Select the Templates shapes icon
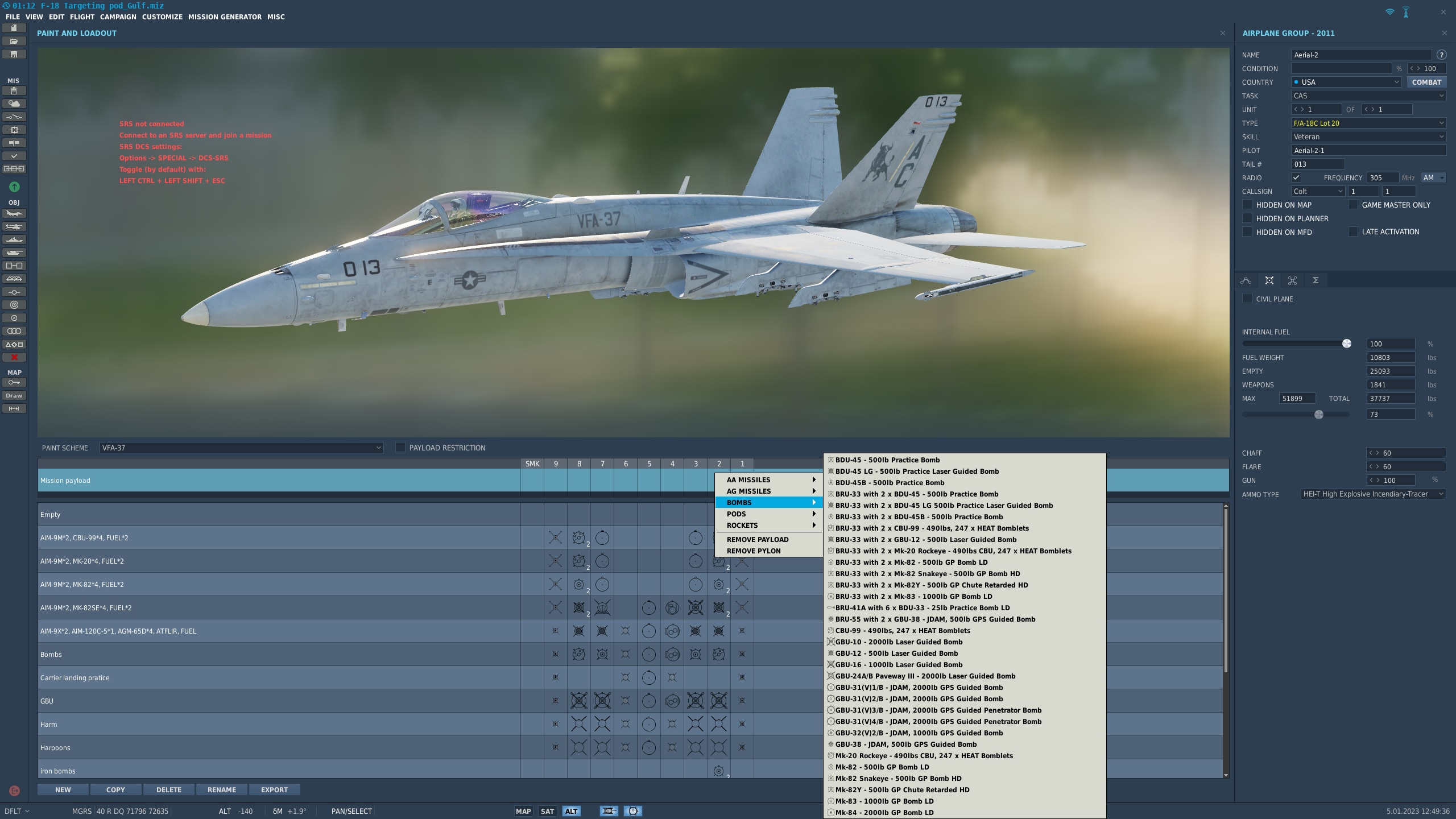 click(x=14, y=344)
